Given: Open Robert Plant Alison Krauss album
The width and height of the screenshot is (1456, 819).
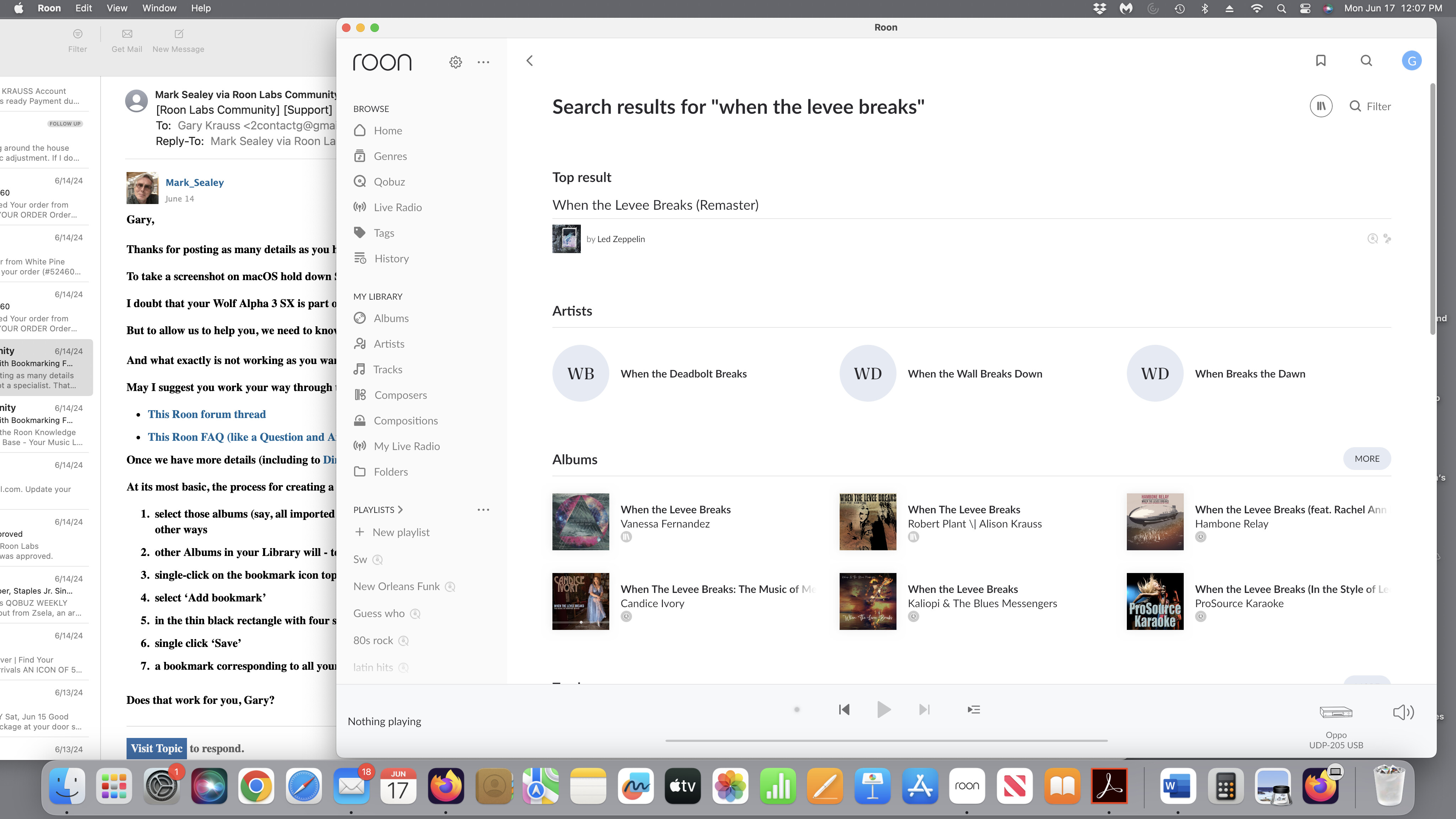Looking at the screenshot, I should click(x=868, y=522).
